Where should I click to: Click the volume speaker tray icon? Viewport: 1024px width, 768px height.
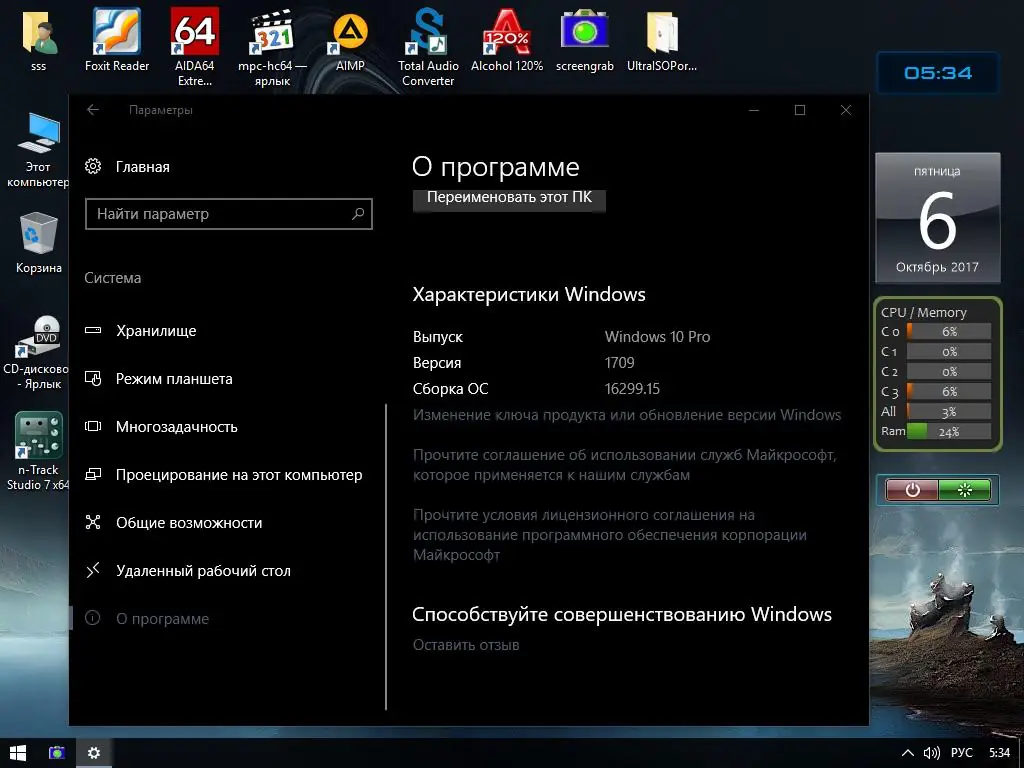[932, 753]
